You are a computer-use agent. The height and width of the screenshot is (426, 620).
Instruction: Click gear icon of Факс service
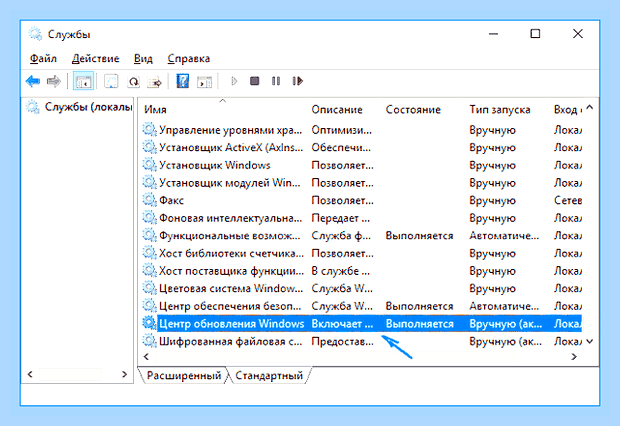[149, 200]
